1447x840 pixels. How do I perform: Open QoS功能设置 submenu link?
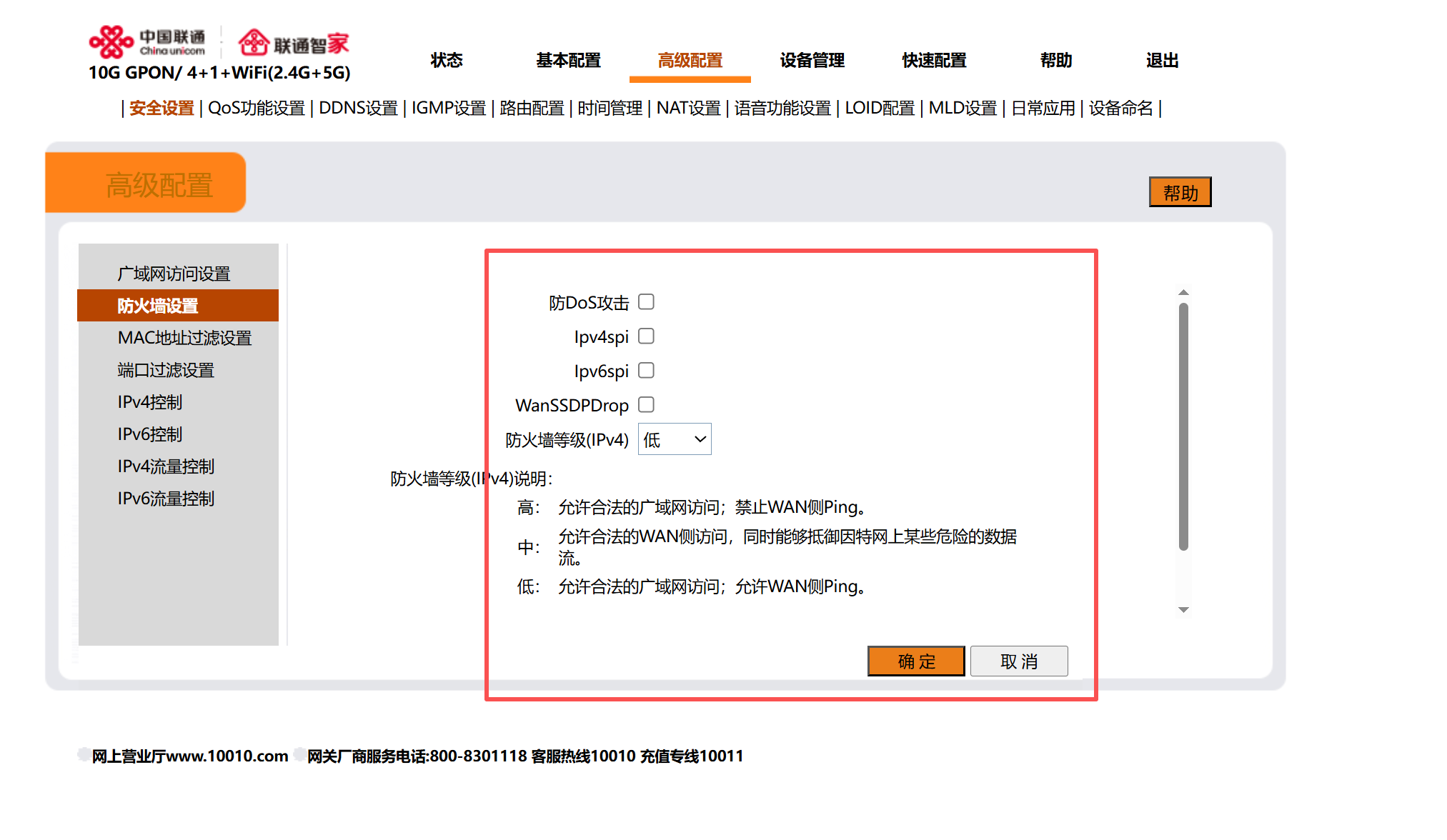tap(256, 108)
